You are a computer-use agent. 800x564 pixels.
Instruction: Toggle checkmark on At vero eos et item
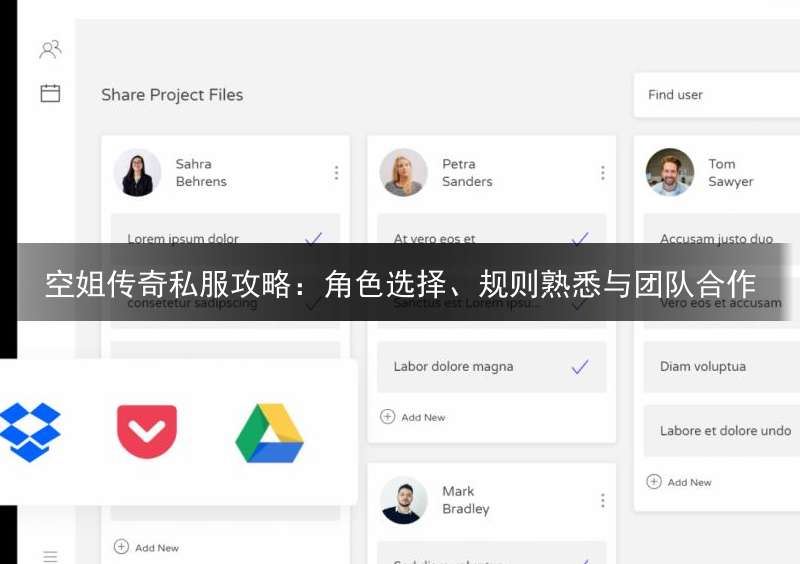coord(580,238)
